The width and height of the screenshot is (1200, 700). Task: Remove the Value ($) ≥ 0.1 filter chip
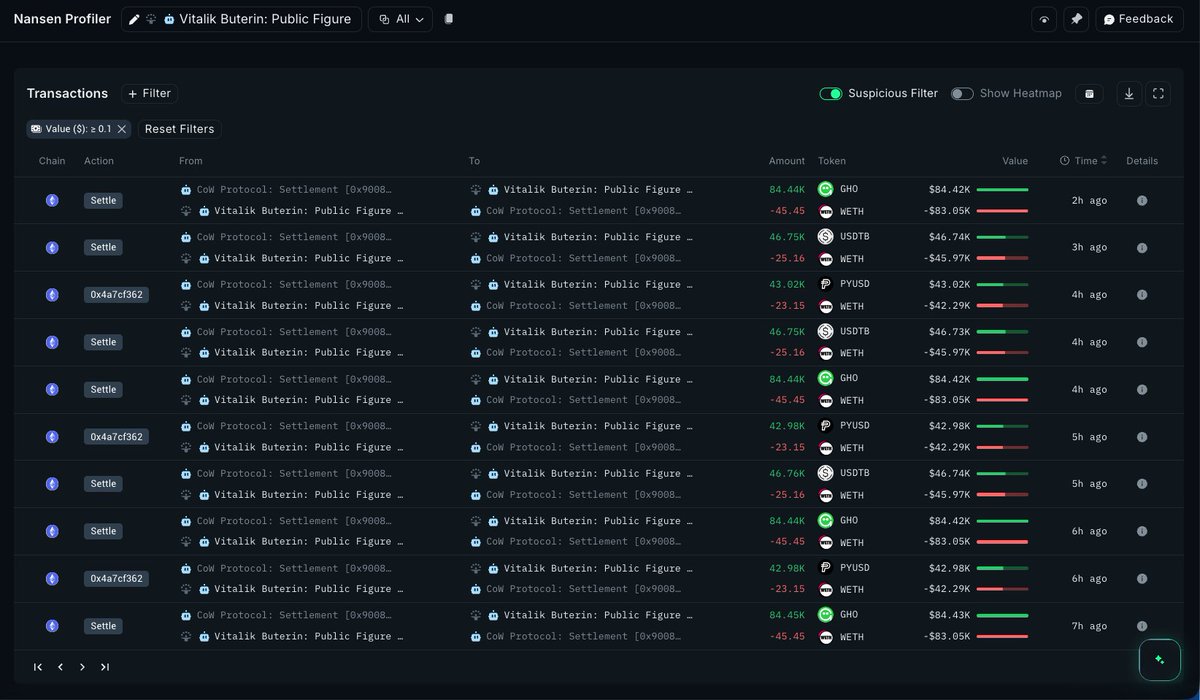pos(122,129)
